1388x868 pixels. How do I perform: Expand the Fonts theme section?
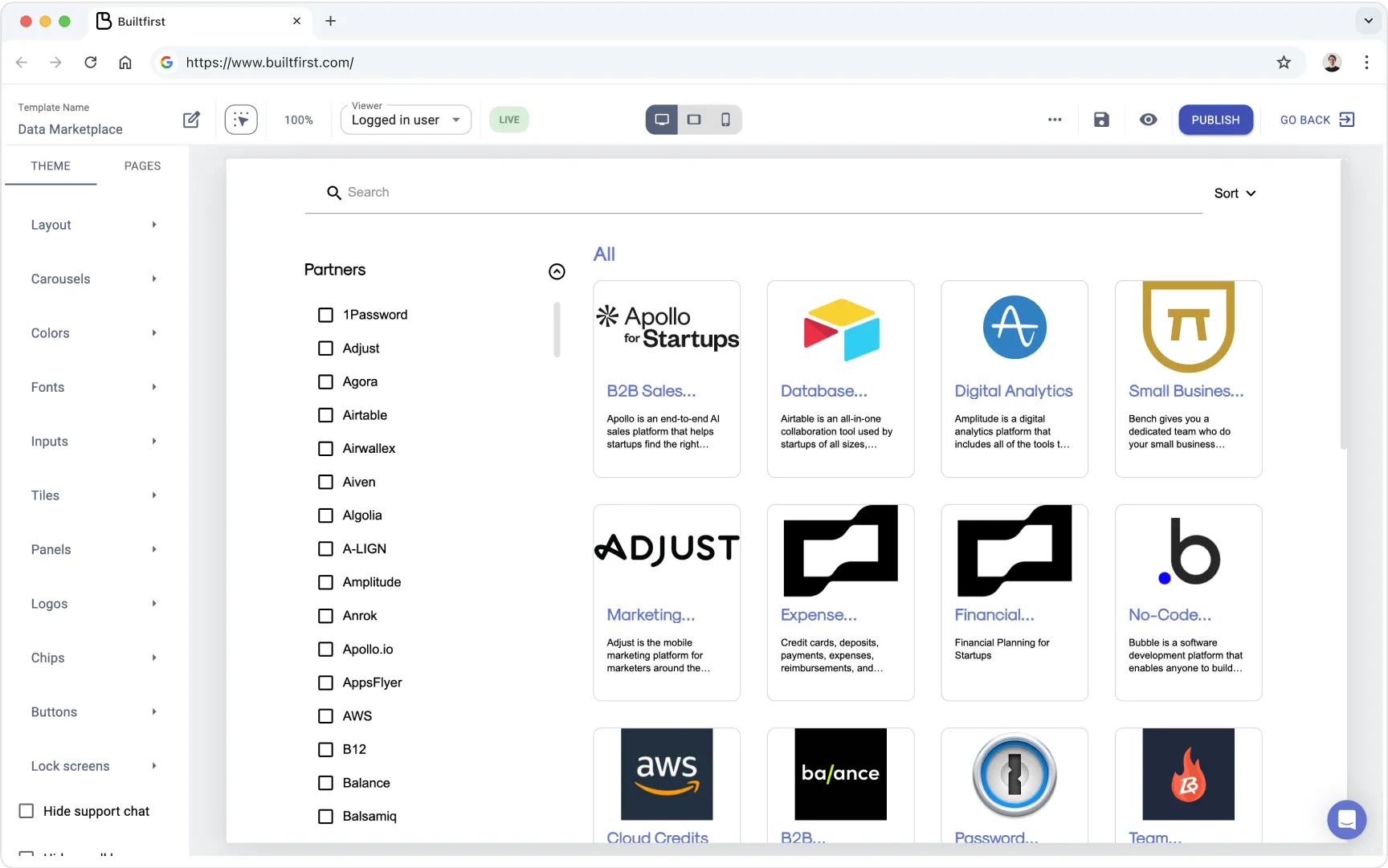94,387
